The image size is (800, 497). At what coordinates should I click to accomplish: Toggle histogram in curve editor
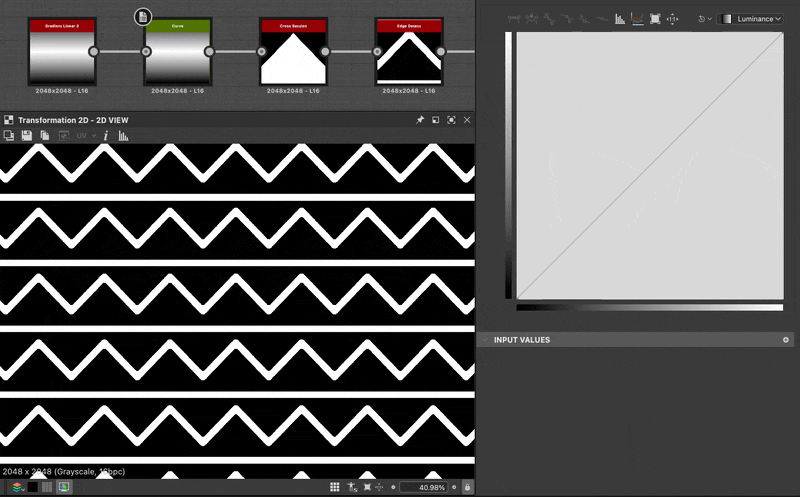click(x=620, y=19)
